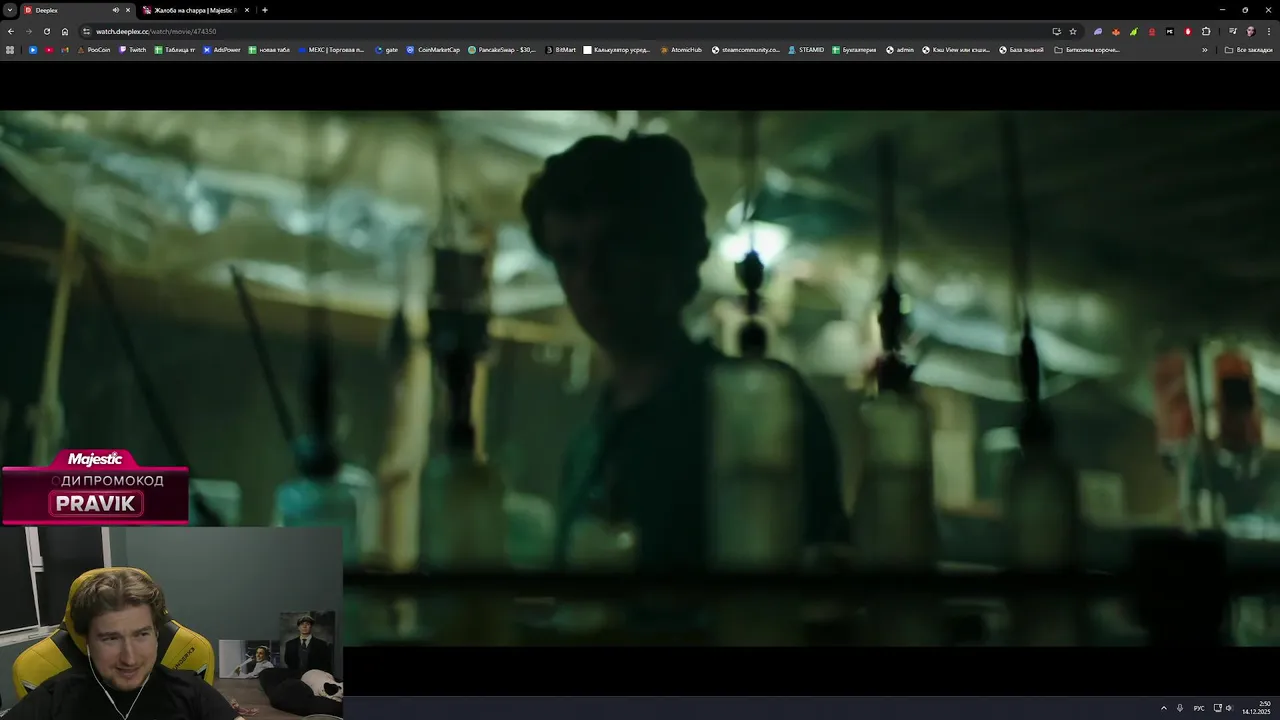Viewport: 1280px width, 720px height.
Task: Open the purple leaf extension icon
Action: (1098, 31)
